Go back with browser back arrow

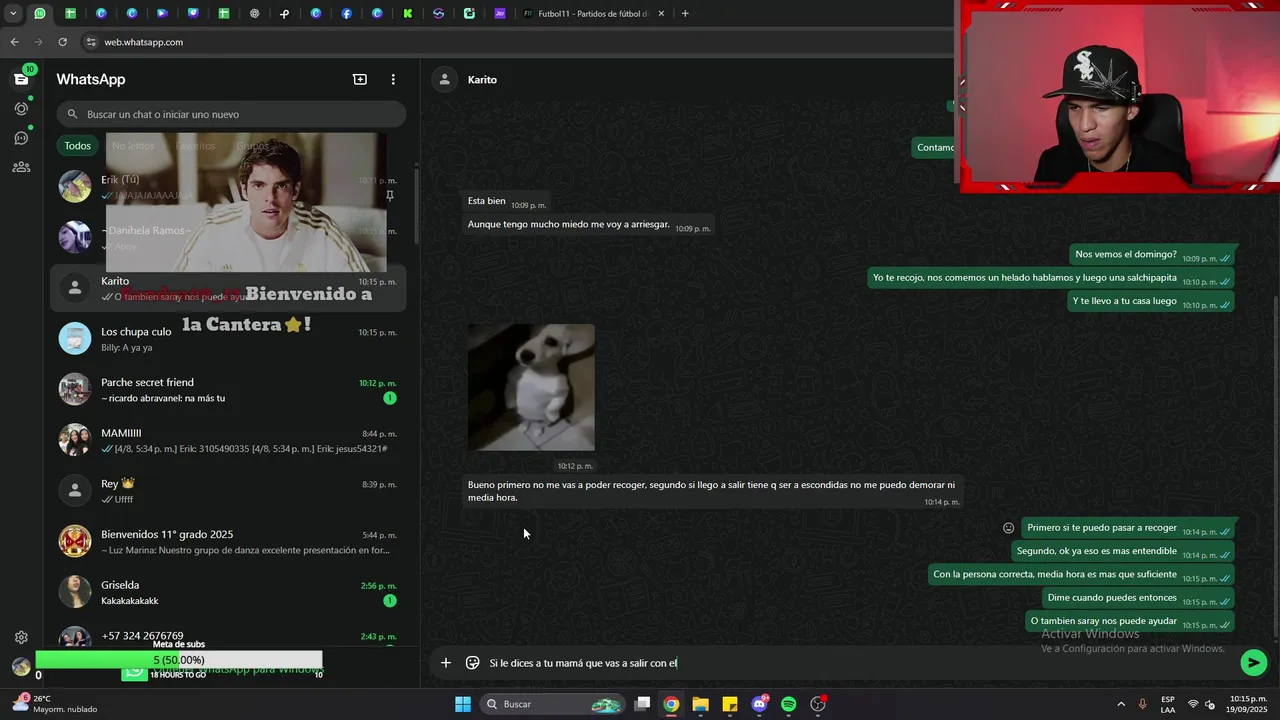[x=14, y=42]
